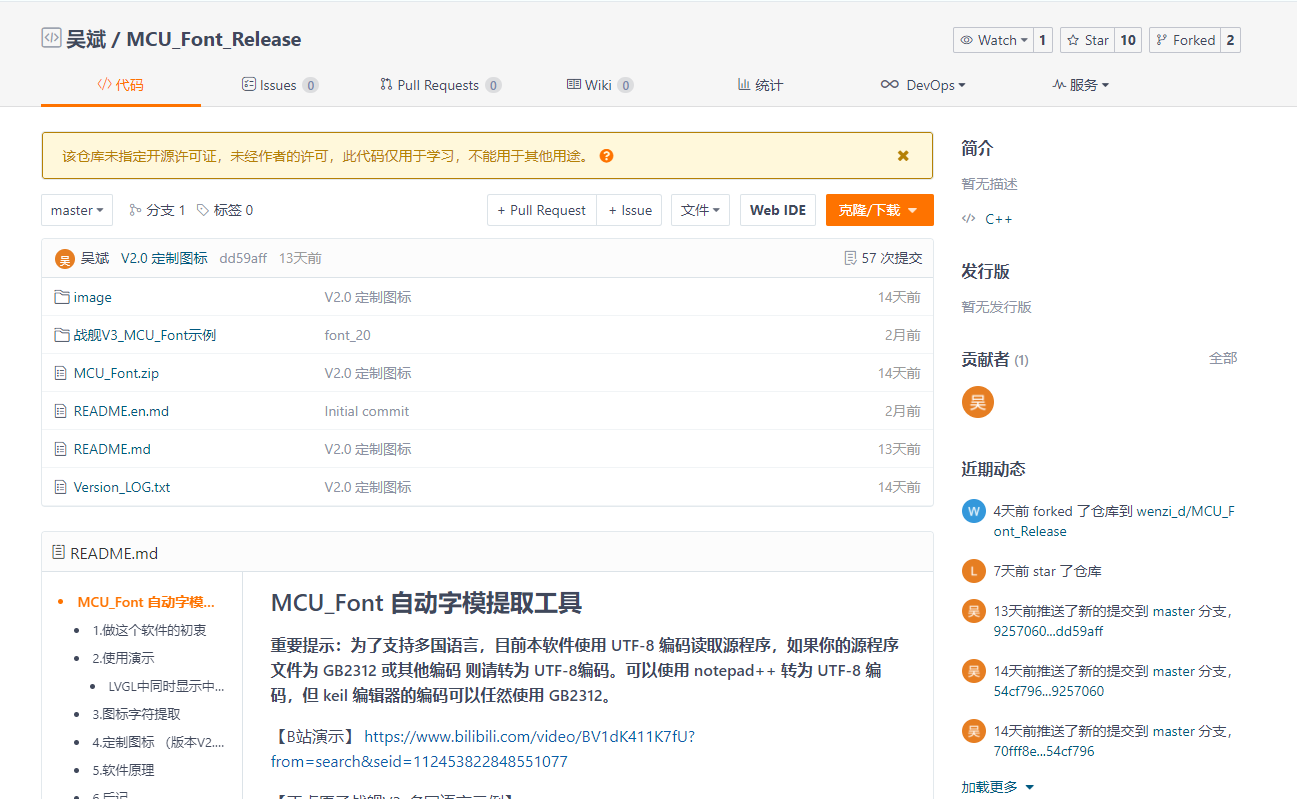Image resolution: width=1297 pixels, height=799 pixels.
Task: Switch to the Issues tab
Action: 280,85
